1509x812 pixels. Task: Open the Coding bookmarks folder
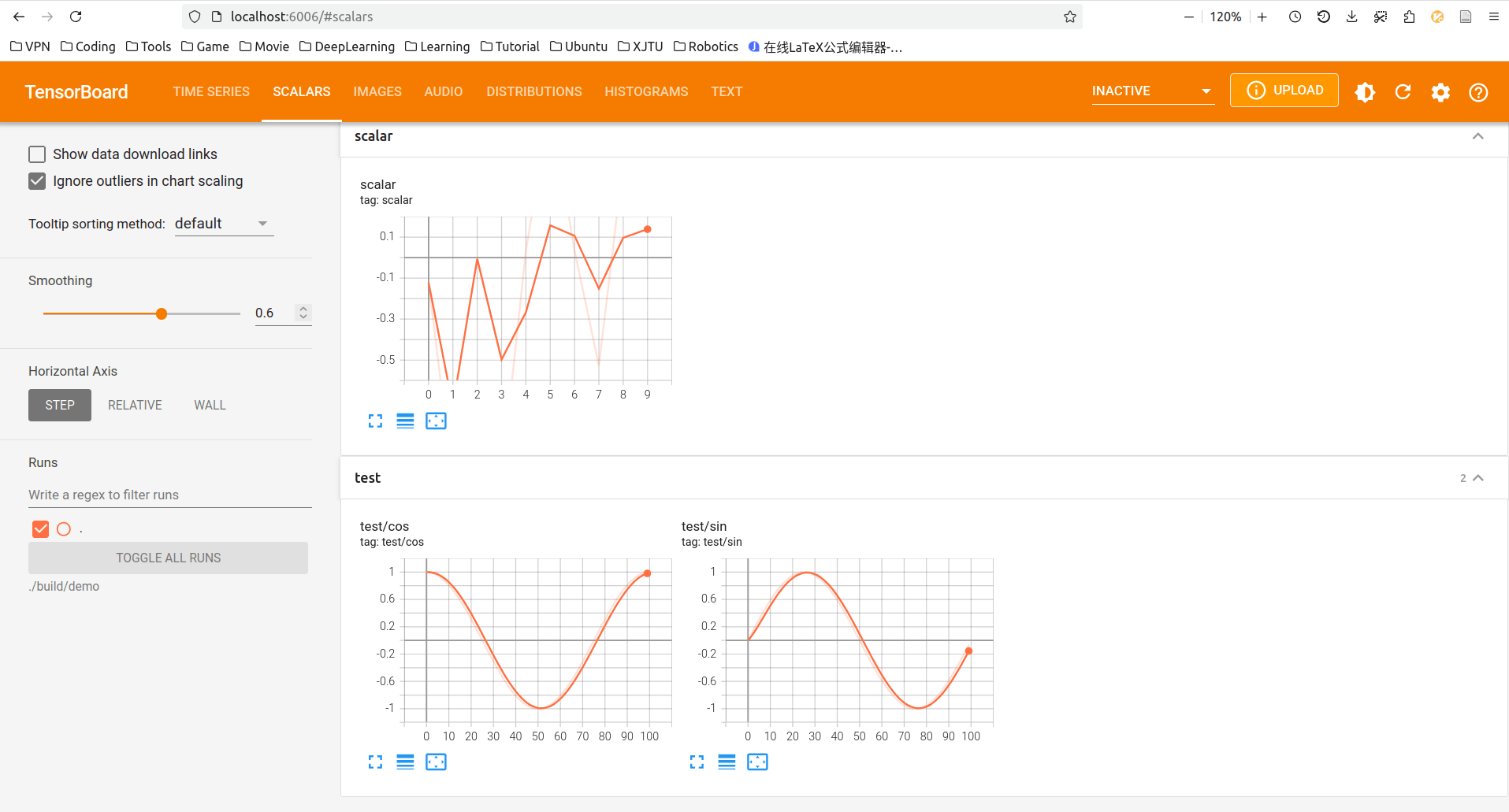[88, 46]
